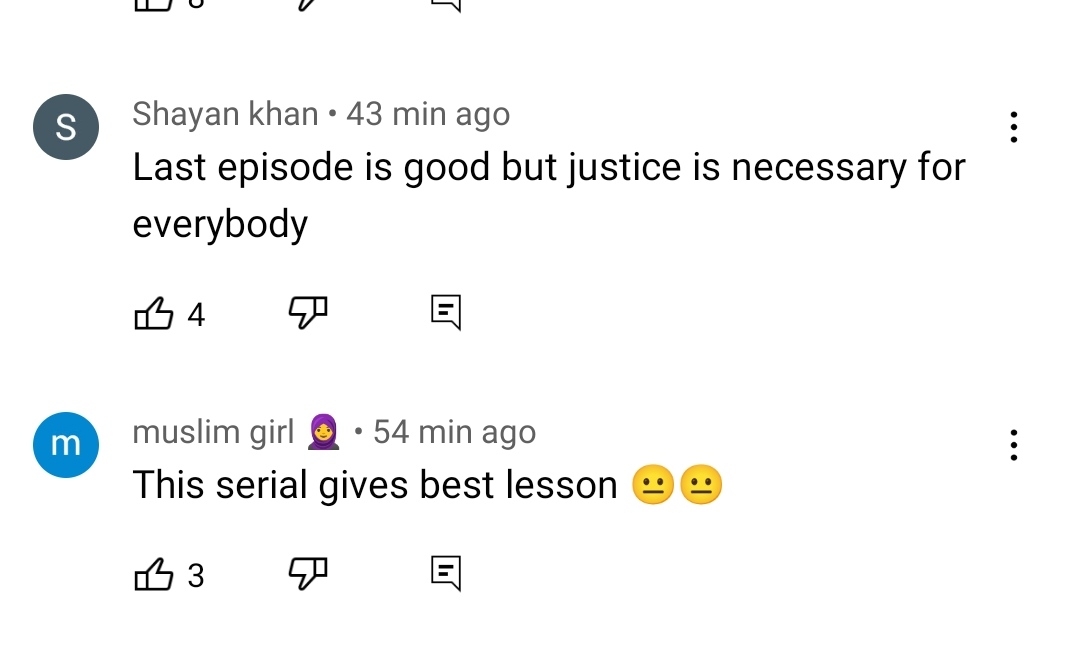Like Shayan khan's comment
Viewport: 1080px width, 645px height.
[153, 314]
